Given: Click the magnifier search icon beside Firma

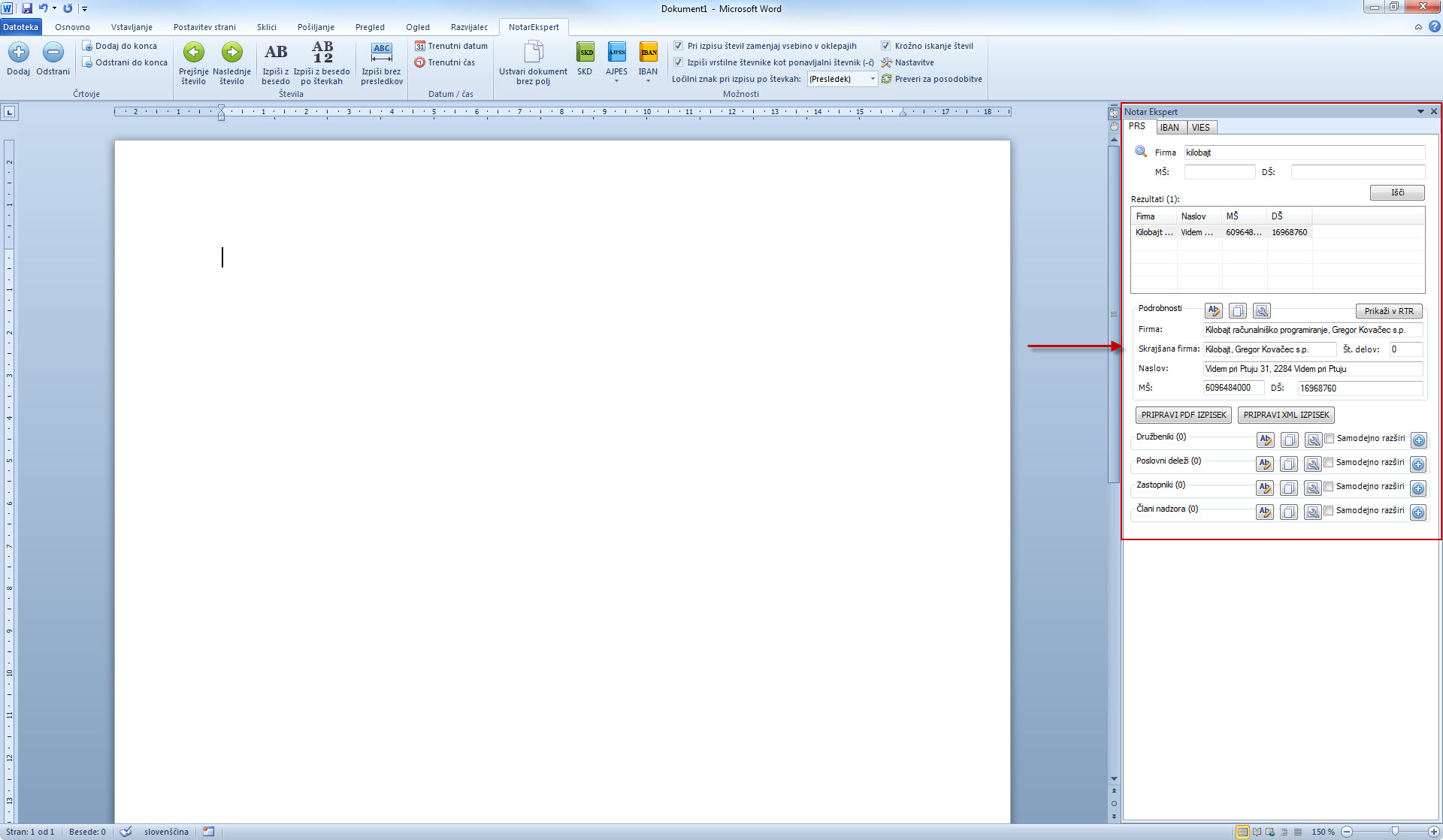Looking at the screenshot, I should click(1140, 152).
